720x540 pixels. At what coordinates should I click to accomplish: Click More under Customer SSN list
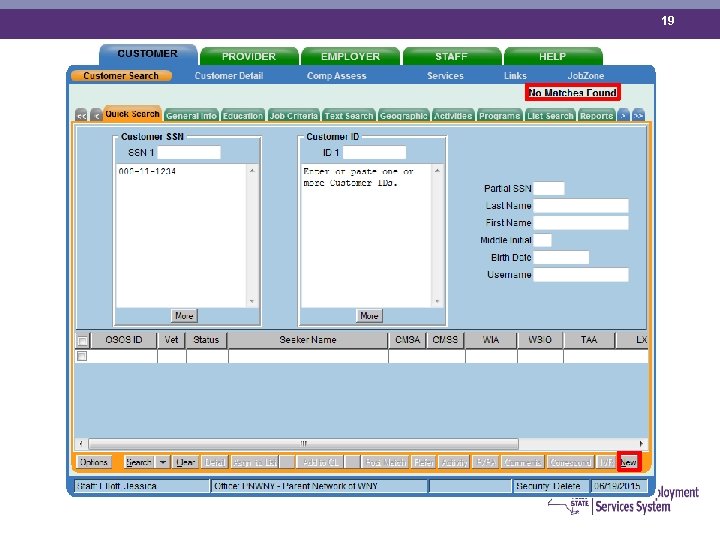[184, 315]
